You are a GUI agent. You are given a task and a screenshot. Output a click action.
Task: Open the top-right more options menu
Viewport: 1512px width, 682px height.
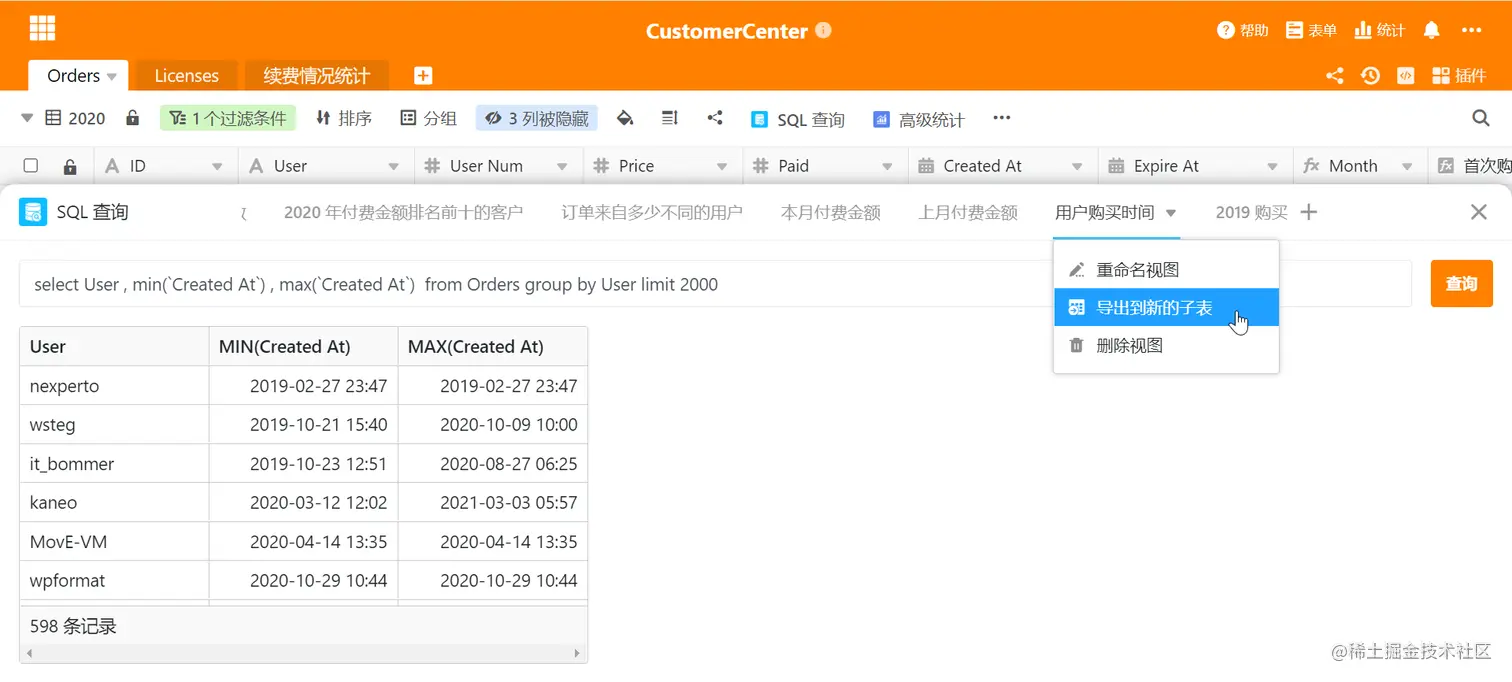coord(1471,30)
